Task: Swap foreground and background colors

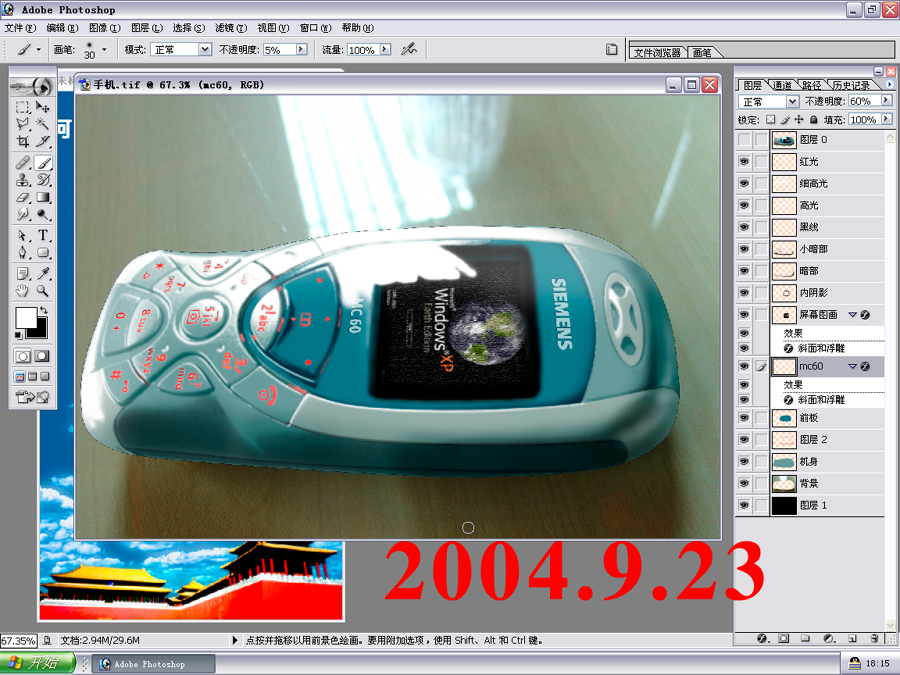Action: (x=43, y=310)
